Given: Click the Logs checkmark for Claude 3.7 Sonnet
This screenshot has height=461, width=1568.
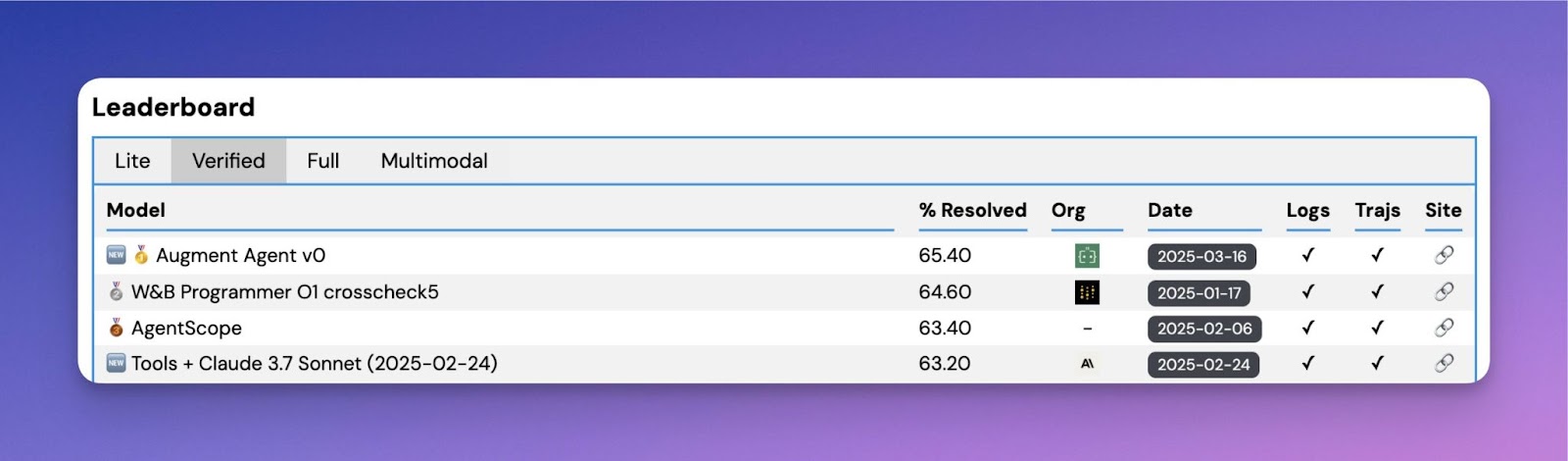Looking at the screenshot, I should pos(1307,363).
